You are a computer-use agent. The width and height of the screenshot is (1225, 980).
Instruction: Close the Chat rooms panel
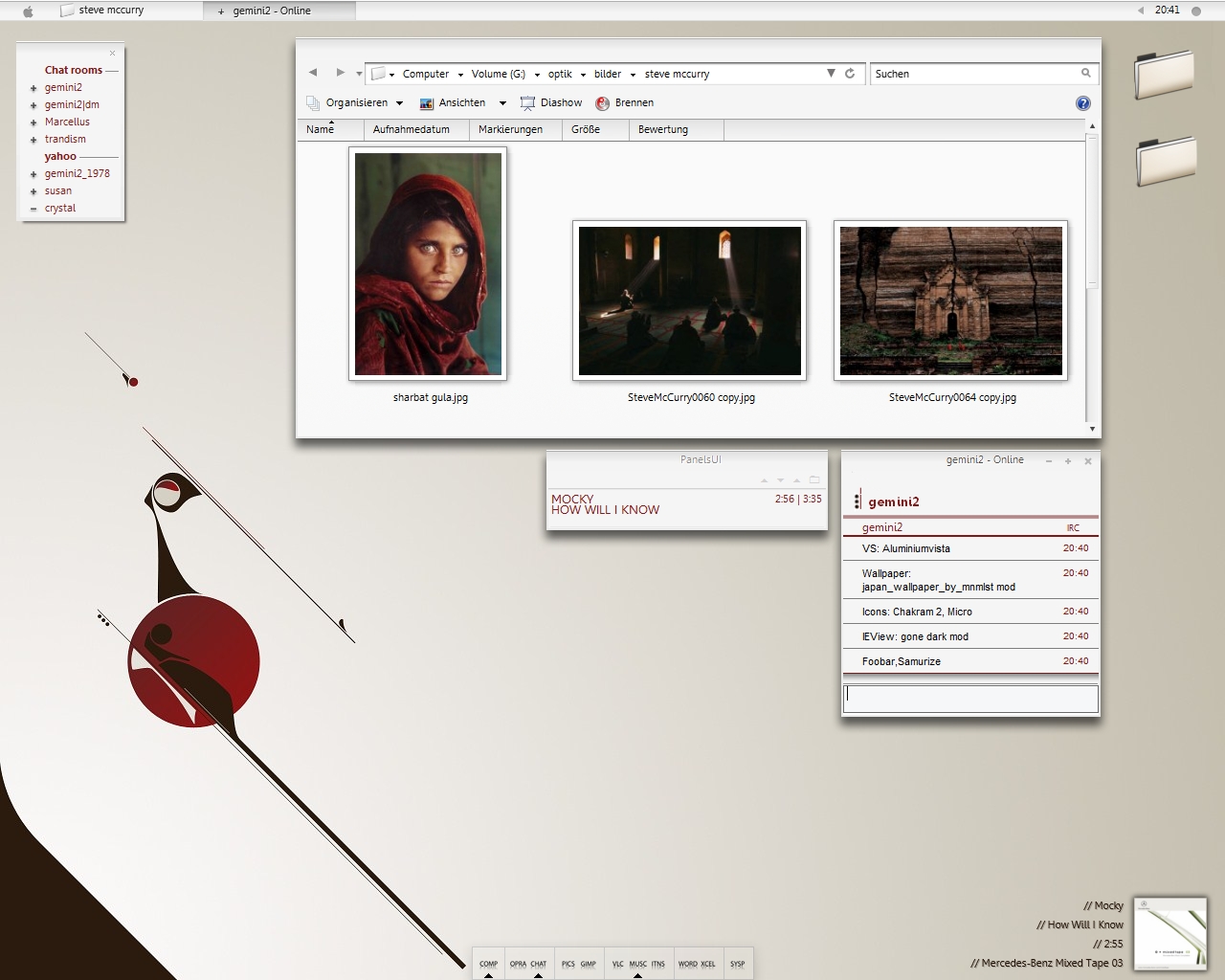coord(112,54)
